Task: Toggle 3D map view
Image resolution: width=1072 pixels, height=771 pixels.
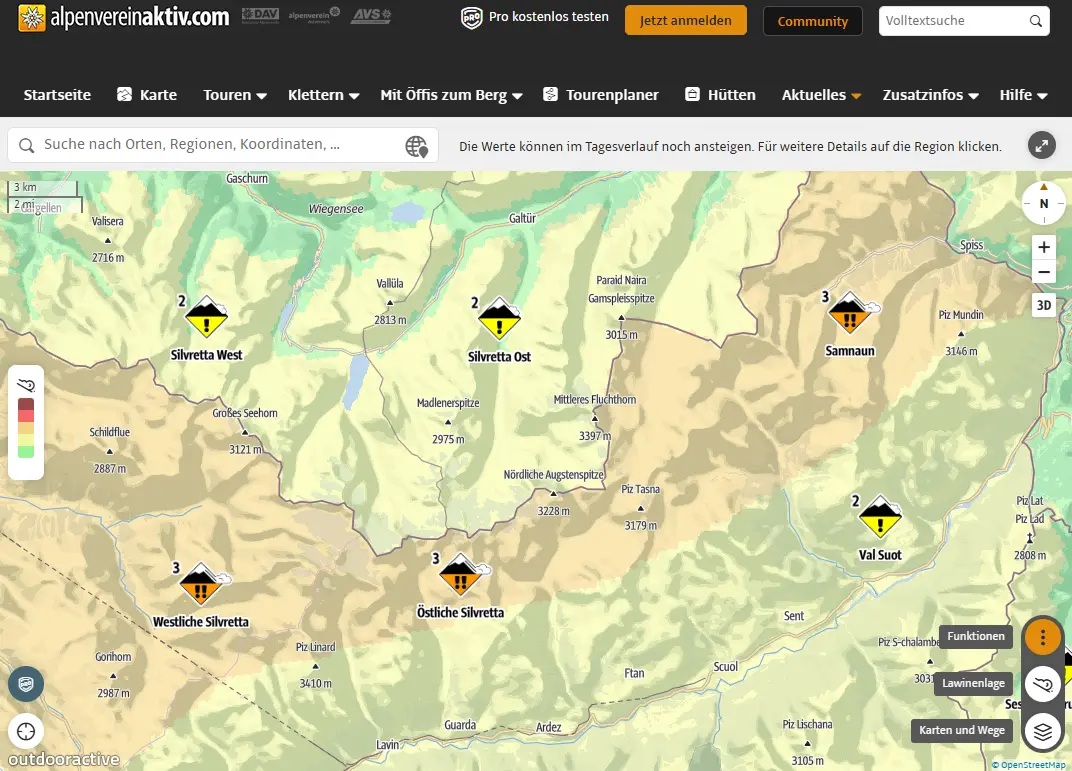Action: (x=1043, y=306)
